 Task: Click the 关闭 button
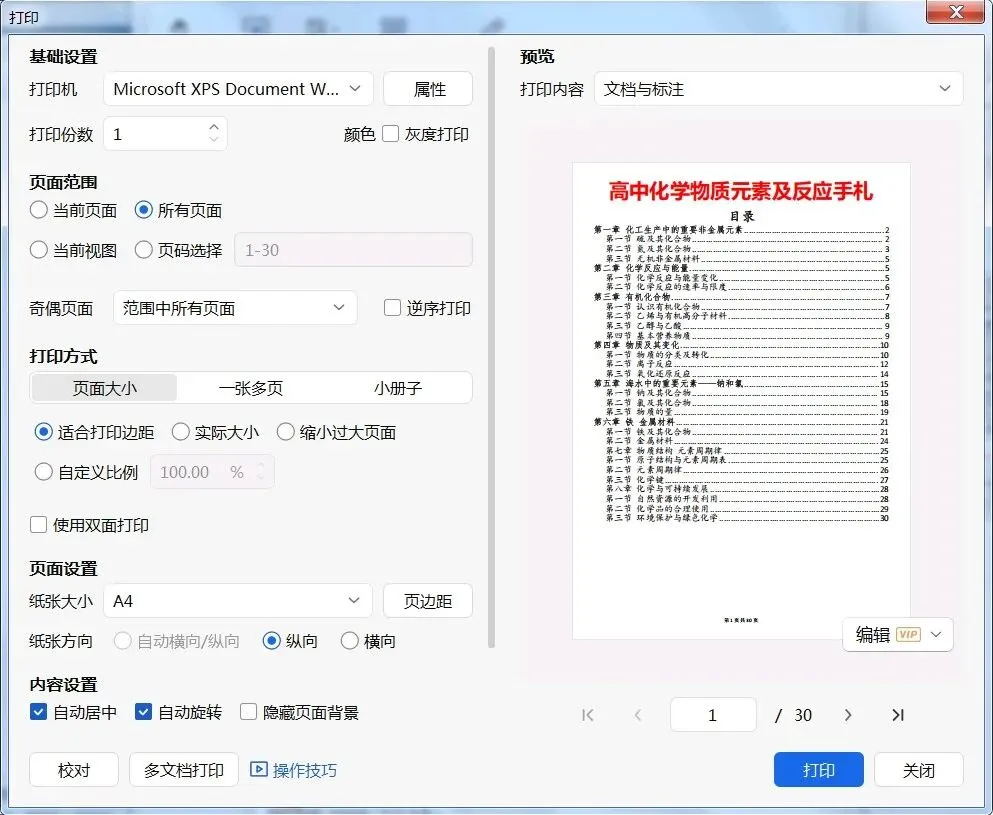919,769
